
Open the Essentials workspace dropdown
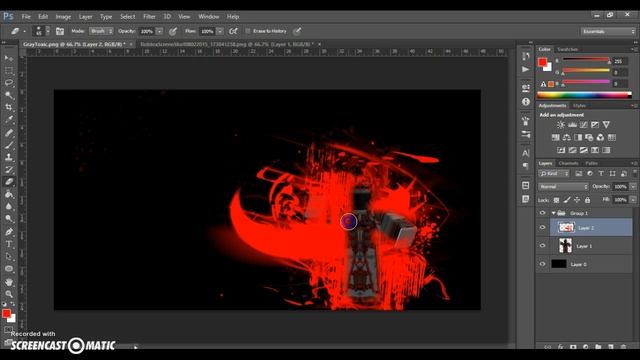(607, 31)
